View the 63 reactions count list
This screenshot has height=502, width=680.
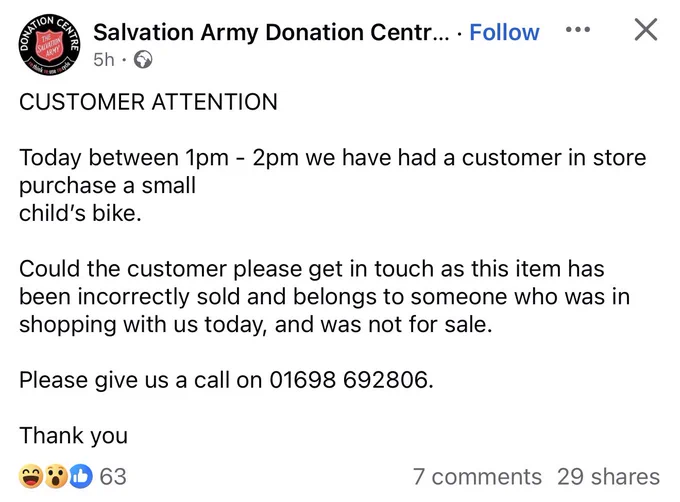pyautogui.click(x=113, y=476)
